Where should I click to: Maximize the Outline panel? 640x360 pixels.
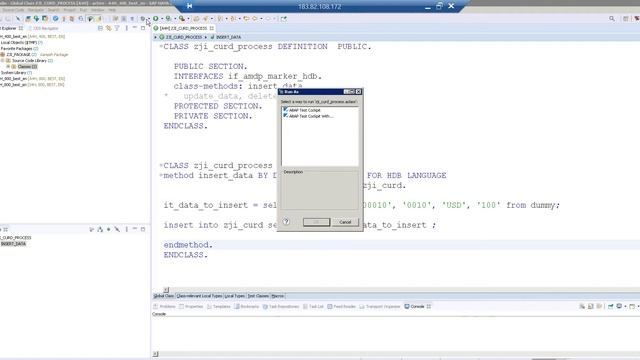[x=143, y=229]
